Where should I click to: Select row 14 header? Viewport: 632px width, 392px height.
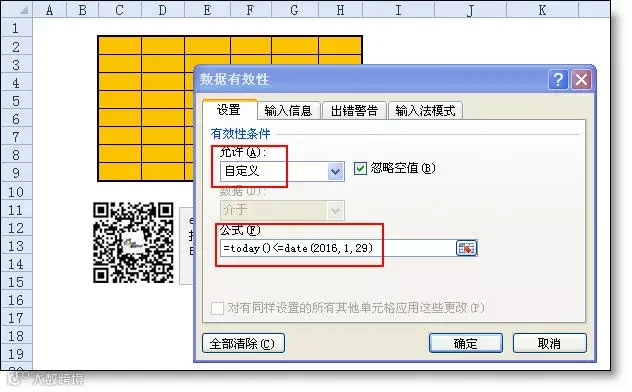16,264
